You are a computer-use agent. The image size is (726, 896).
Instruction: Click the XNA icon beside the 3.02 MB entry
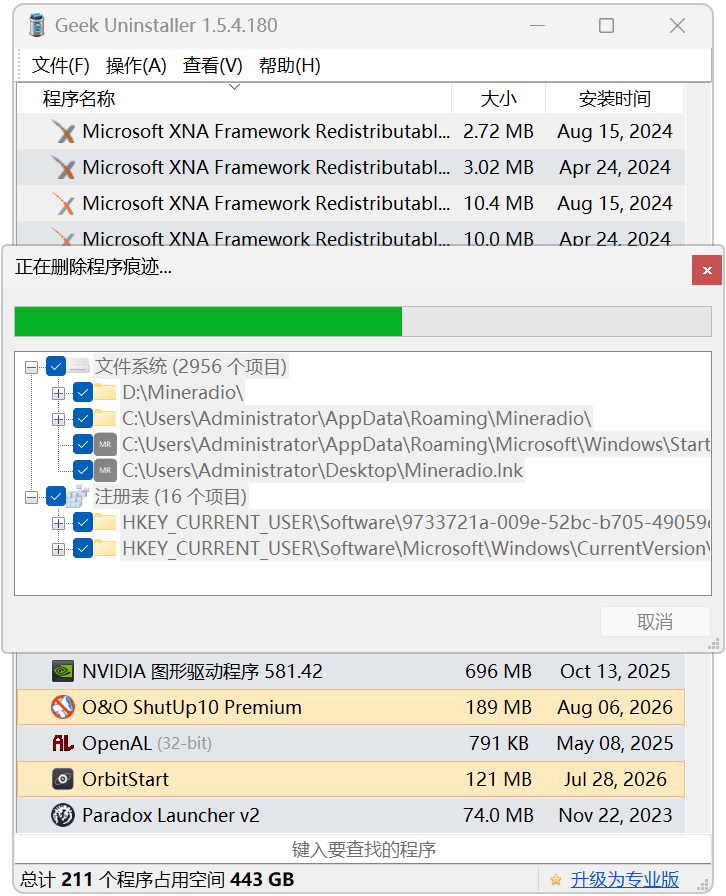(63, 167)
